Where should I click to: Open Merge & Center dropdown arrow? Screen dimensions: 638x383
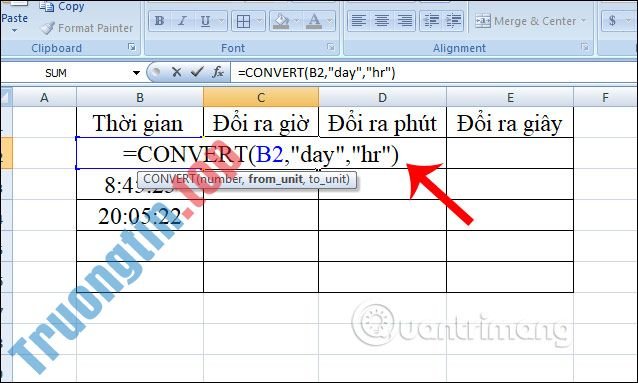coord(584,21)
